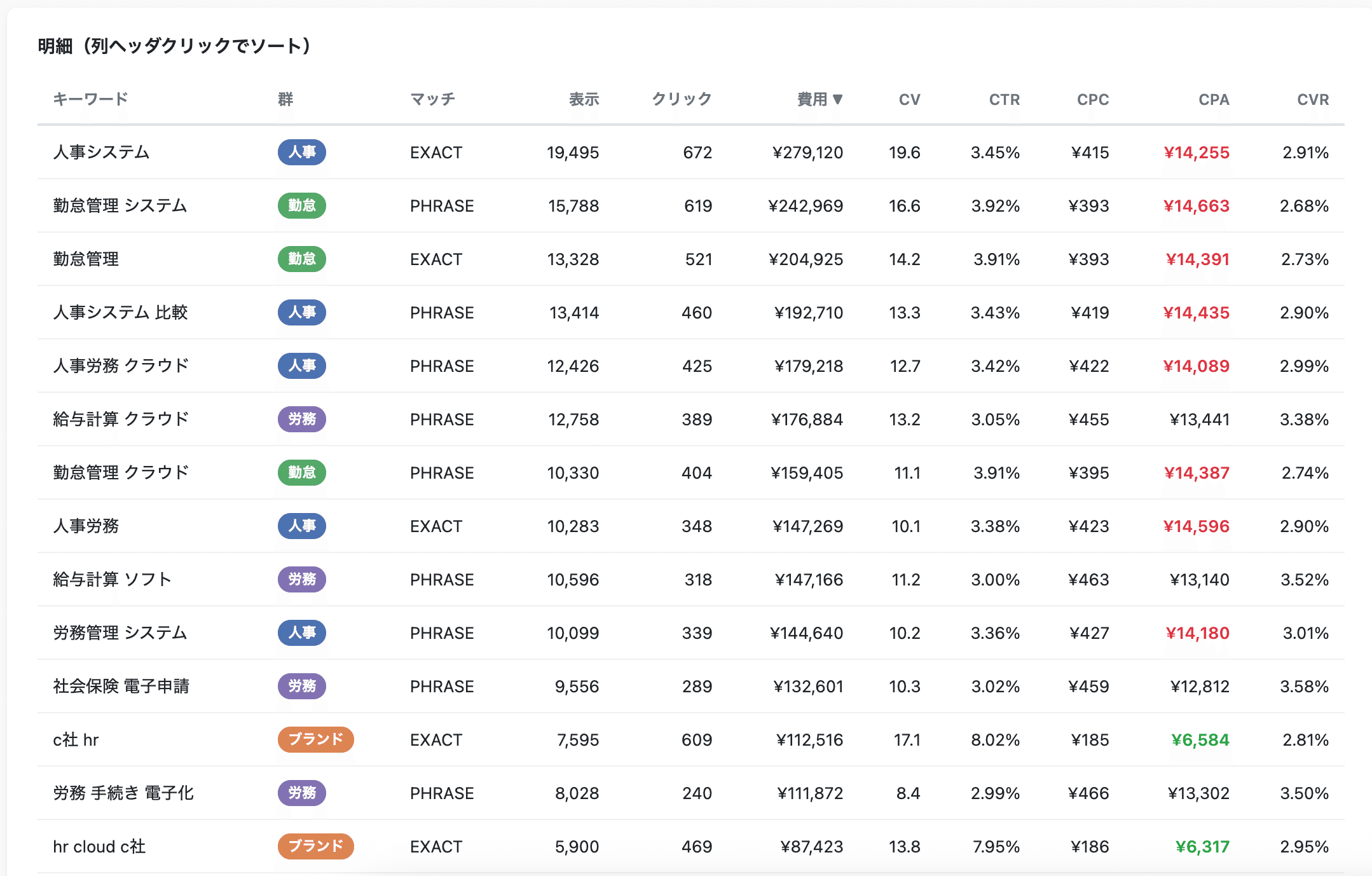Click the 勤怠 badge in 勤怠管理 クラウド row
Image resolution: width=1372 pixels, height=876 pixels.
(302, 473)
